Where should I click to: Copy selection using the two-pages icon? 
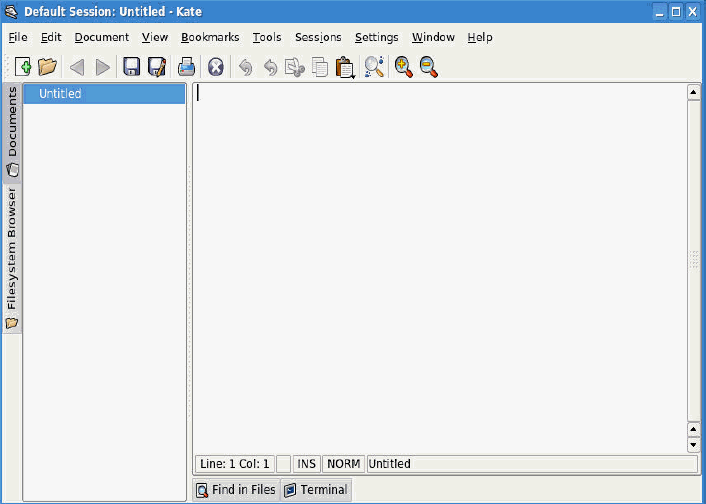point(320,68)
